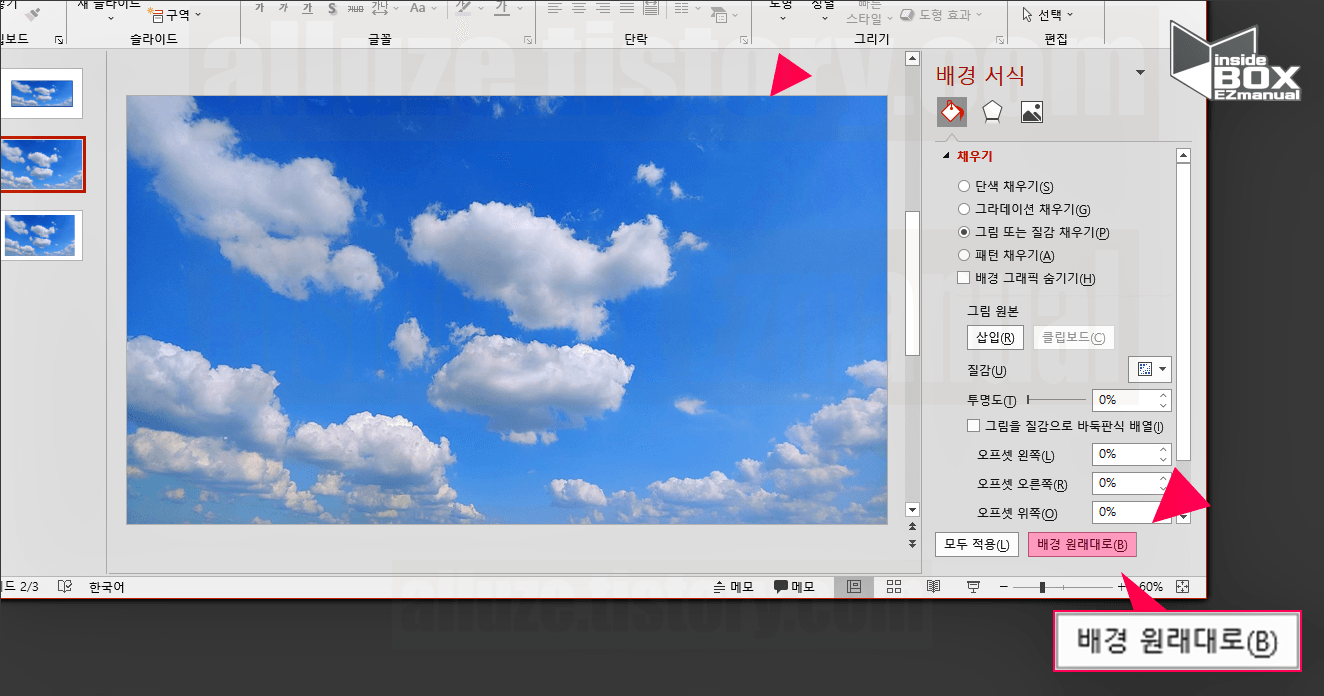Screen dimensions: 1324x696
Task: Select 그라데이션 채우기 radio option
Action: click(963, 209)
